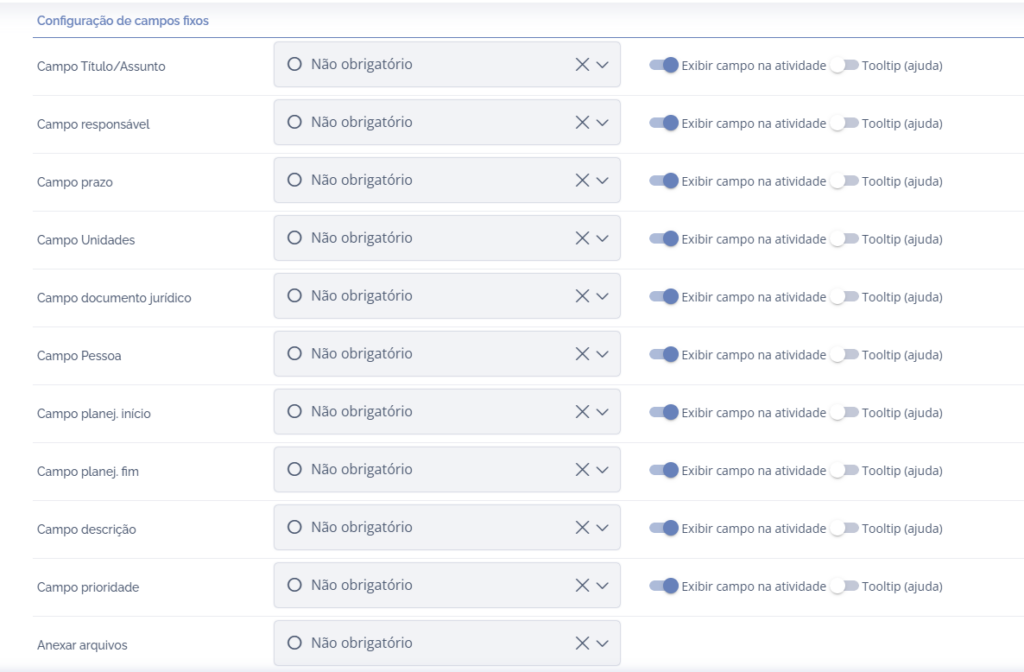
Task: Disable 'Exibir campo na atividade' for Campo Título/Assunto
Action: point(664,65)
